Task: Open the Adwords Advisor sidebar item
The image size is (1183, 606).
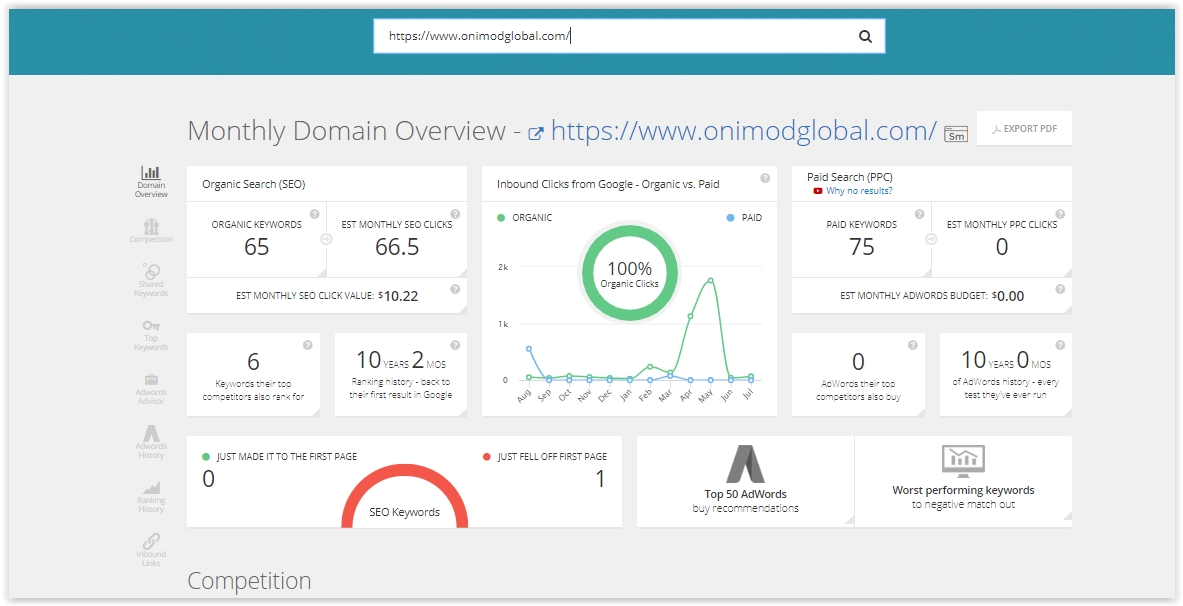Action: point(151,389)
